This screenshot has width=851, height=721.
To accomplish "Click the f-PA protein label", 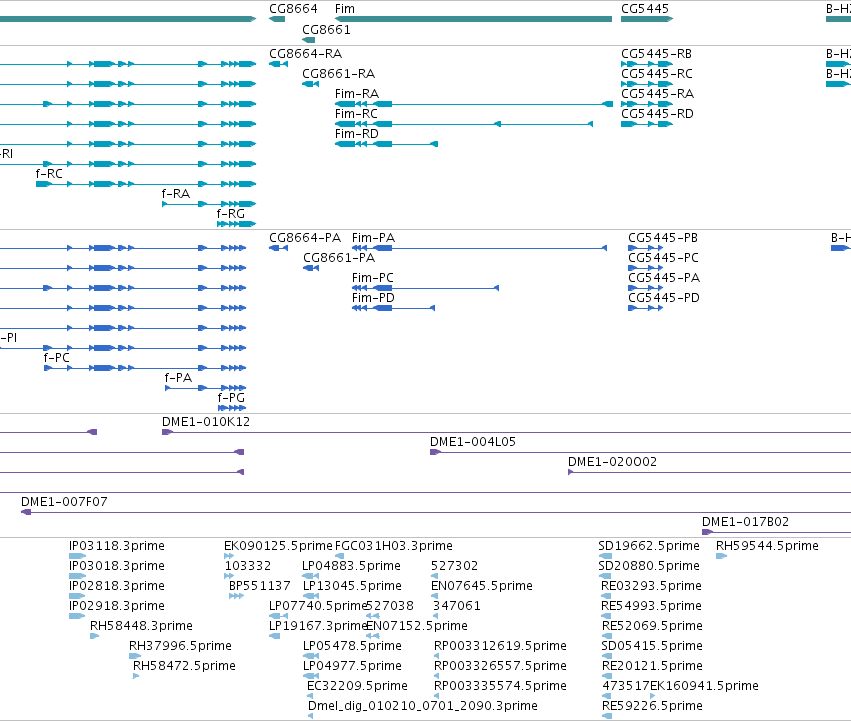I will (179, 378).
